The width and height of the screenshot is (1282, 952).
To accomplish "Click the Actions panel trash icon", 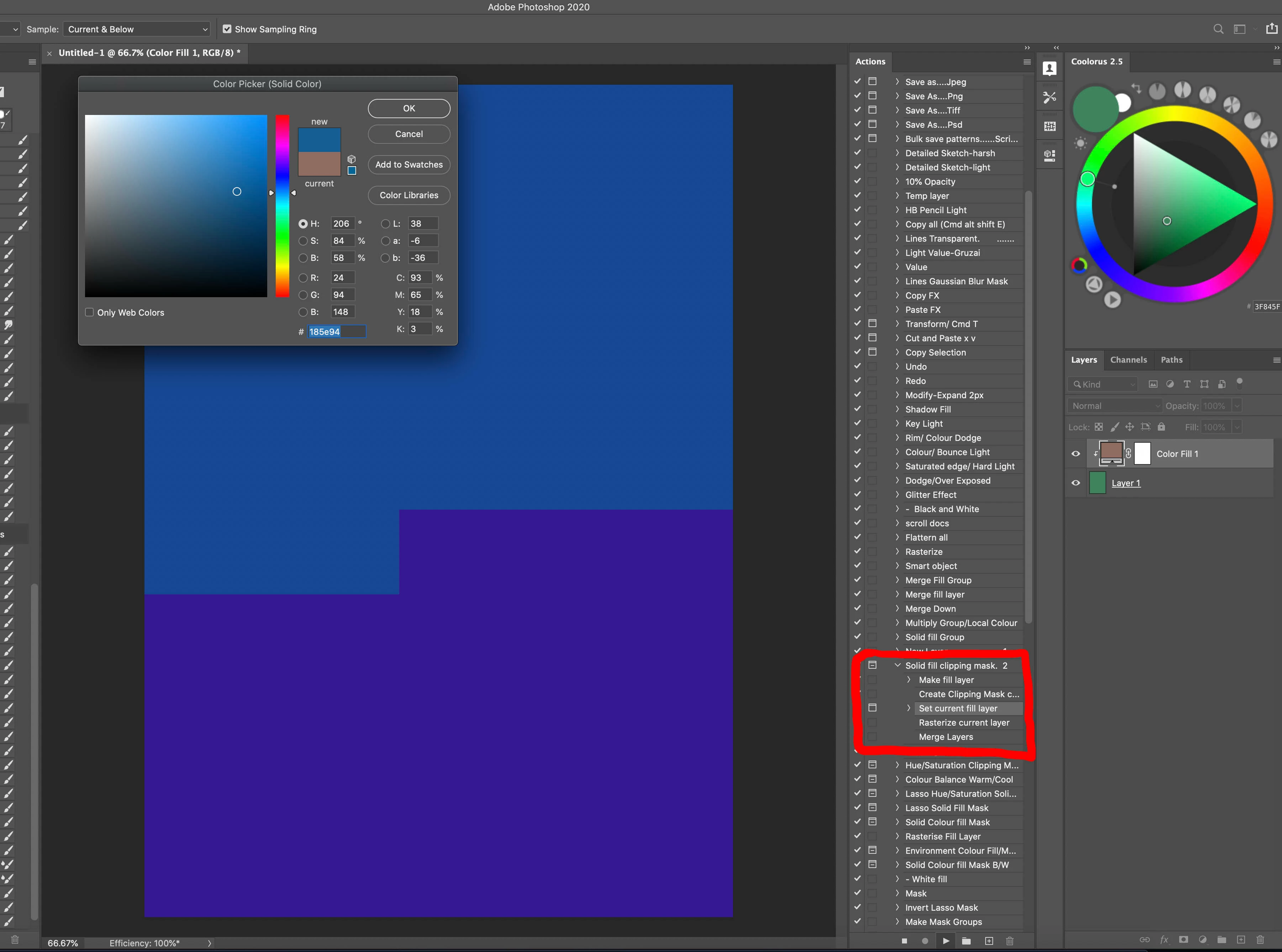I will (1009, 941).
